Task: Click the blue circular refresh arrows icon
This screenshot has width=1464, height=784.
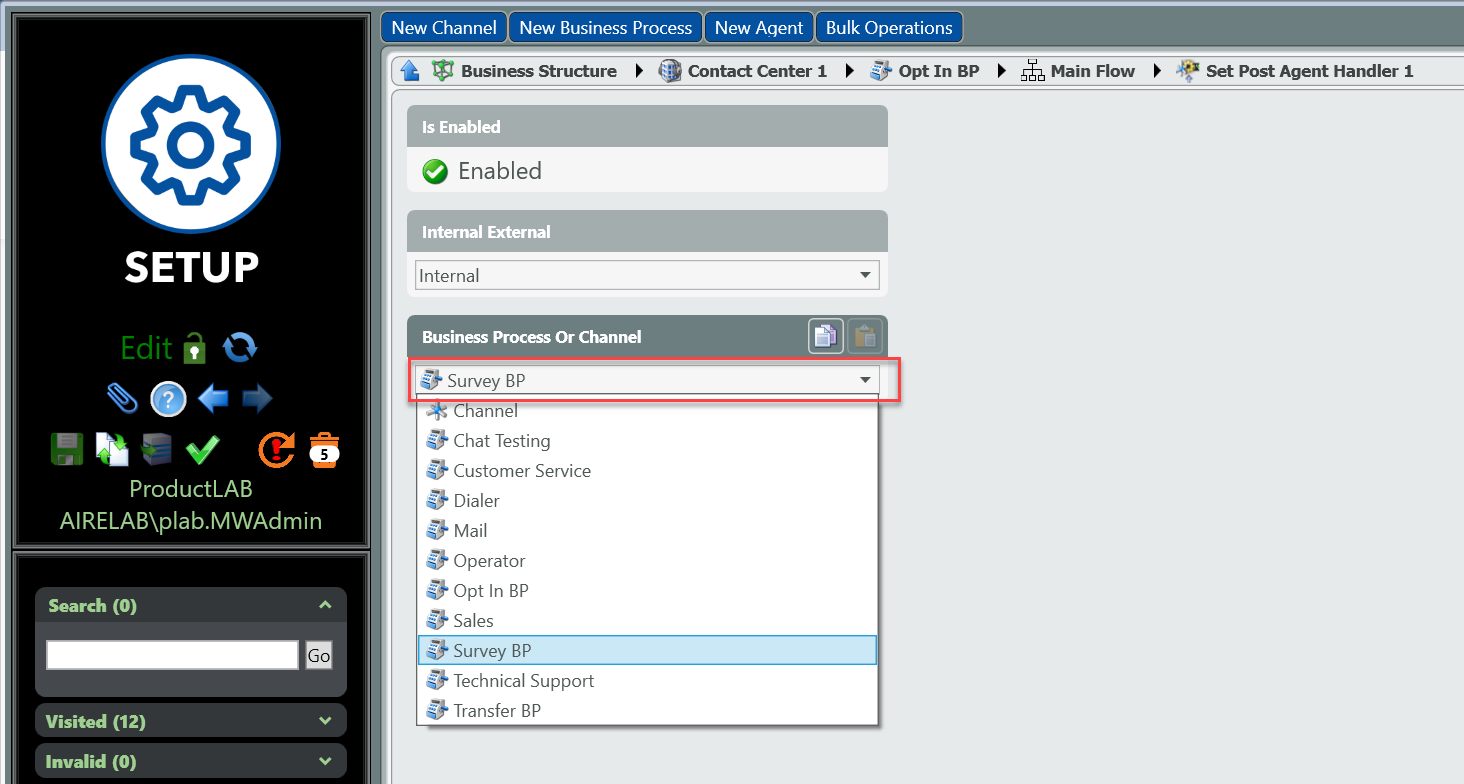Action: (x=240, y=348)
